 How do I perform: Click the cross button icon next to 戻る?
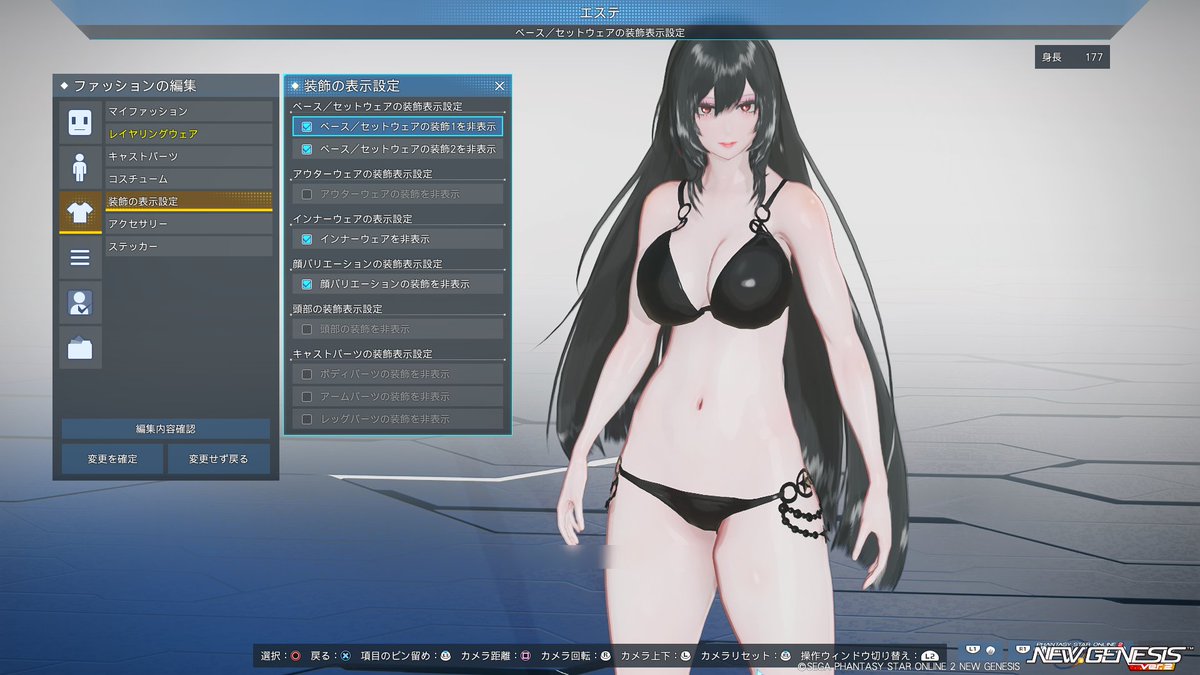pos(345,656)
